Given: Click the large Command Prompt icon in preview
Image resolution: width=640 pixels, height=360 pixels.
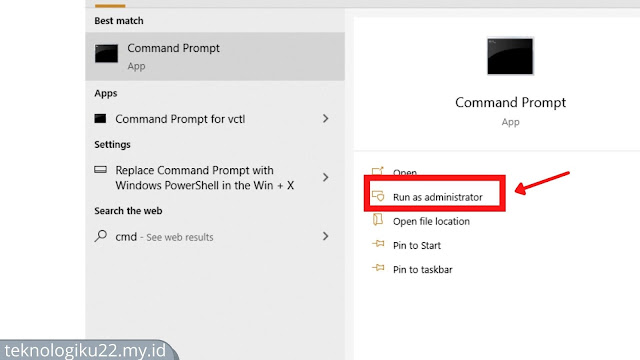Looking at the screenshot, I should [x=510, y=56].
